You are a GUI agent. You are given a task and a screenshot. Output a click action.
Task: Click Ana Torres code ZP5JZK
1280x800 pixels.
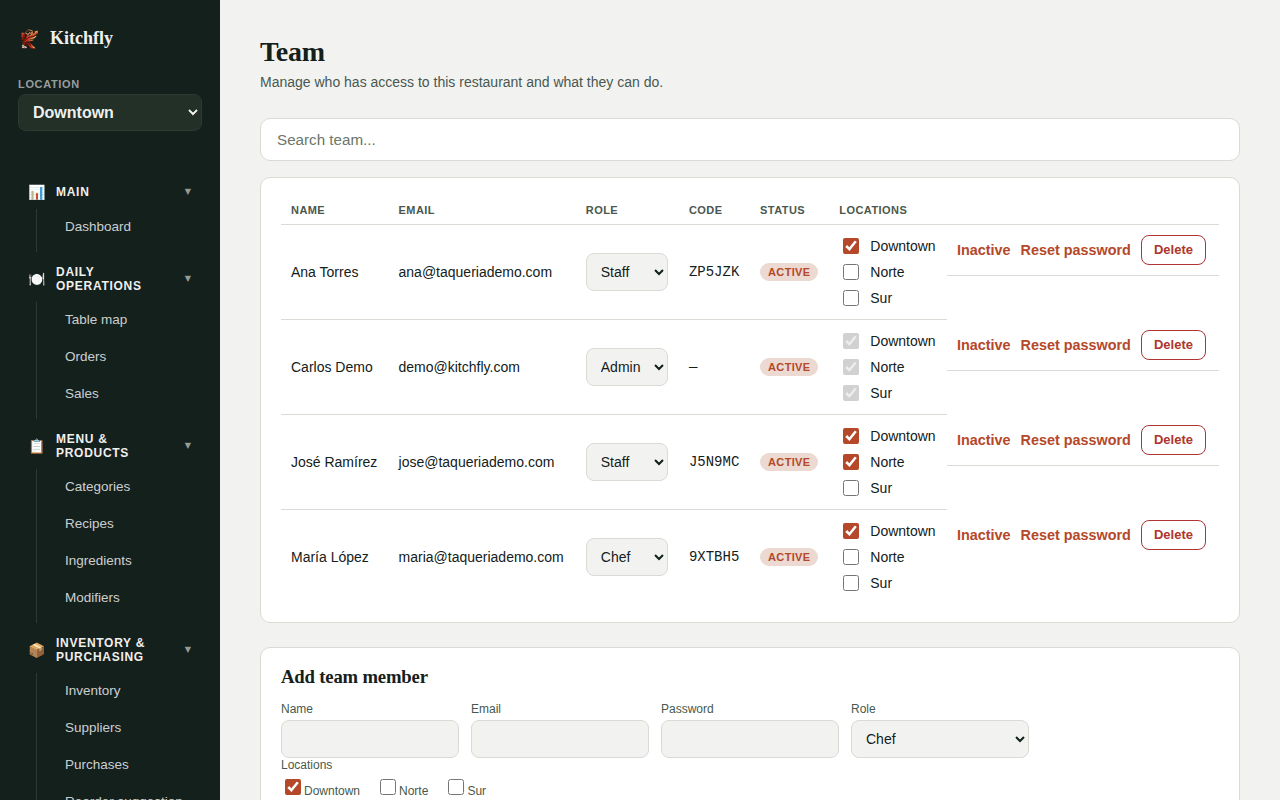(714, 272)
